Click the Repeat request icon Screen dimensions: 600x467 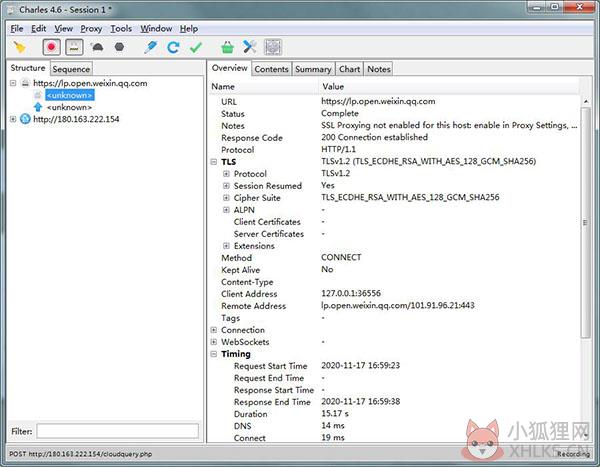(x=173, y=47)
